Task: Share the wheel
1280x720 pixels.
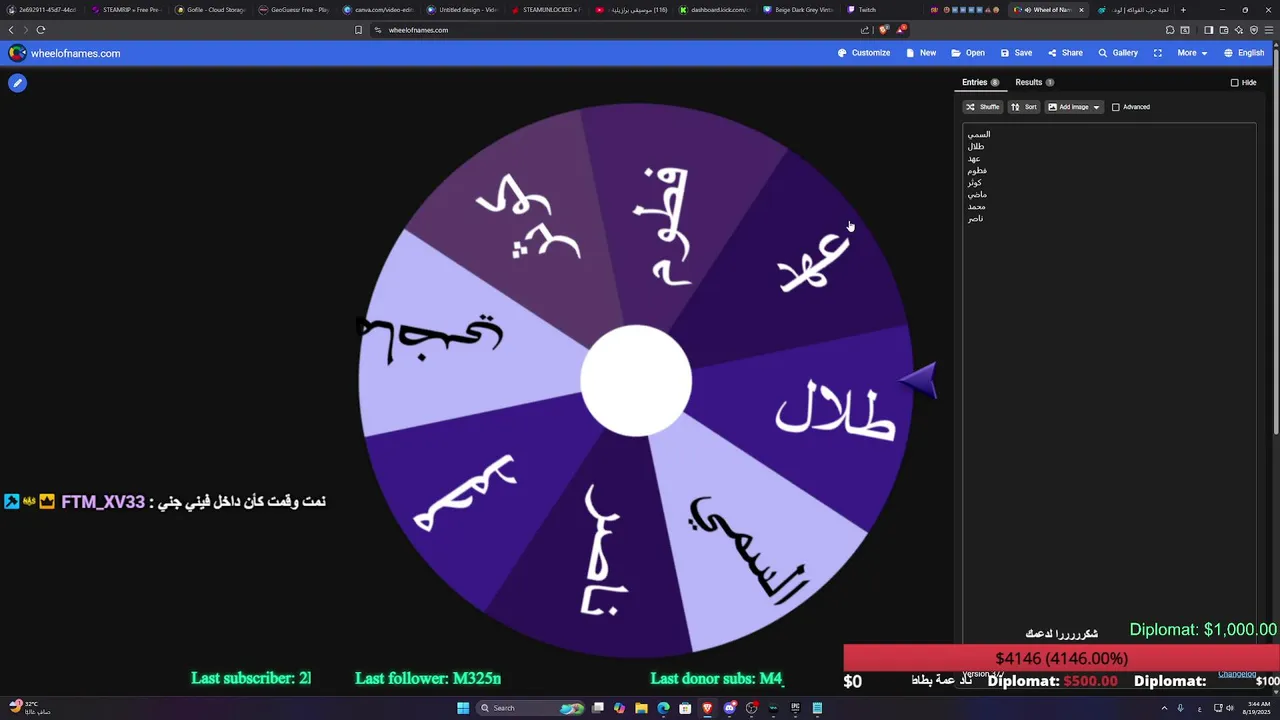Action: (1065, 53)
